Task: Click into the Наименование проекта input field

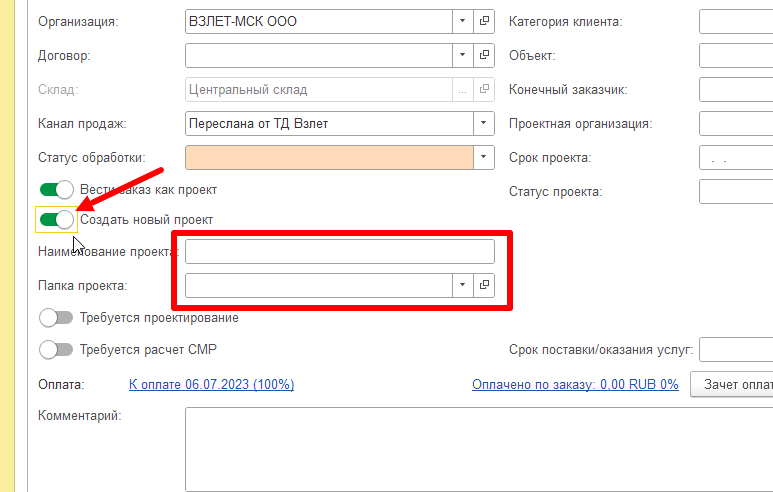Action: pos(340,251)
